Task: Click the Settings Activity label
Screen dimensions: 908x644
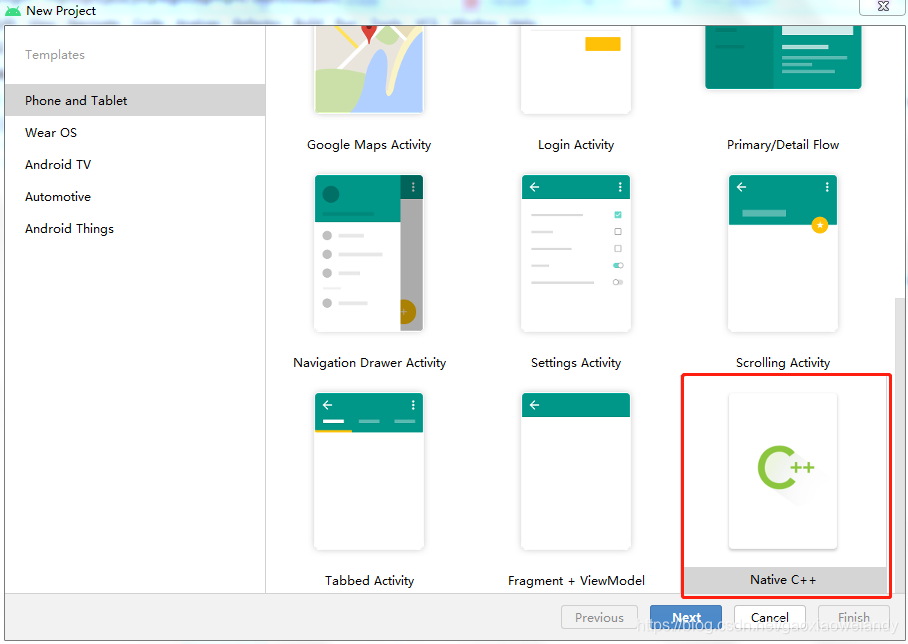Action: tap(576, 363)
